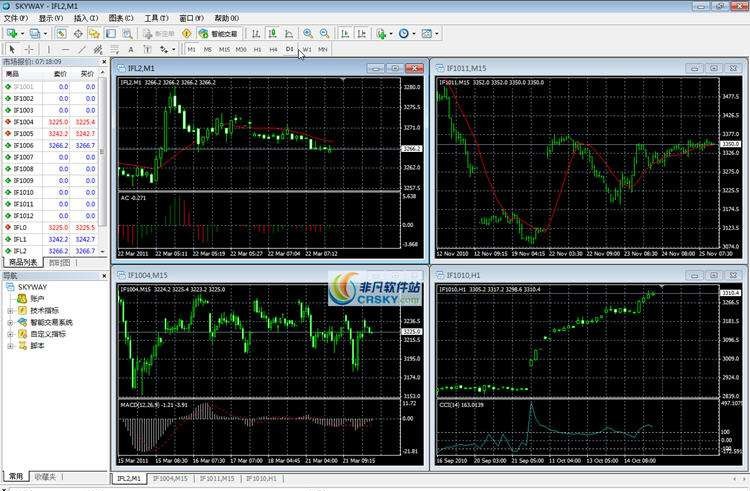
Task: Open the 工具 menu
Action: point(156,18)
